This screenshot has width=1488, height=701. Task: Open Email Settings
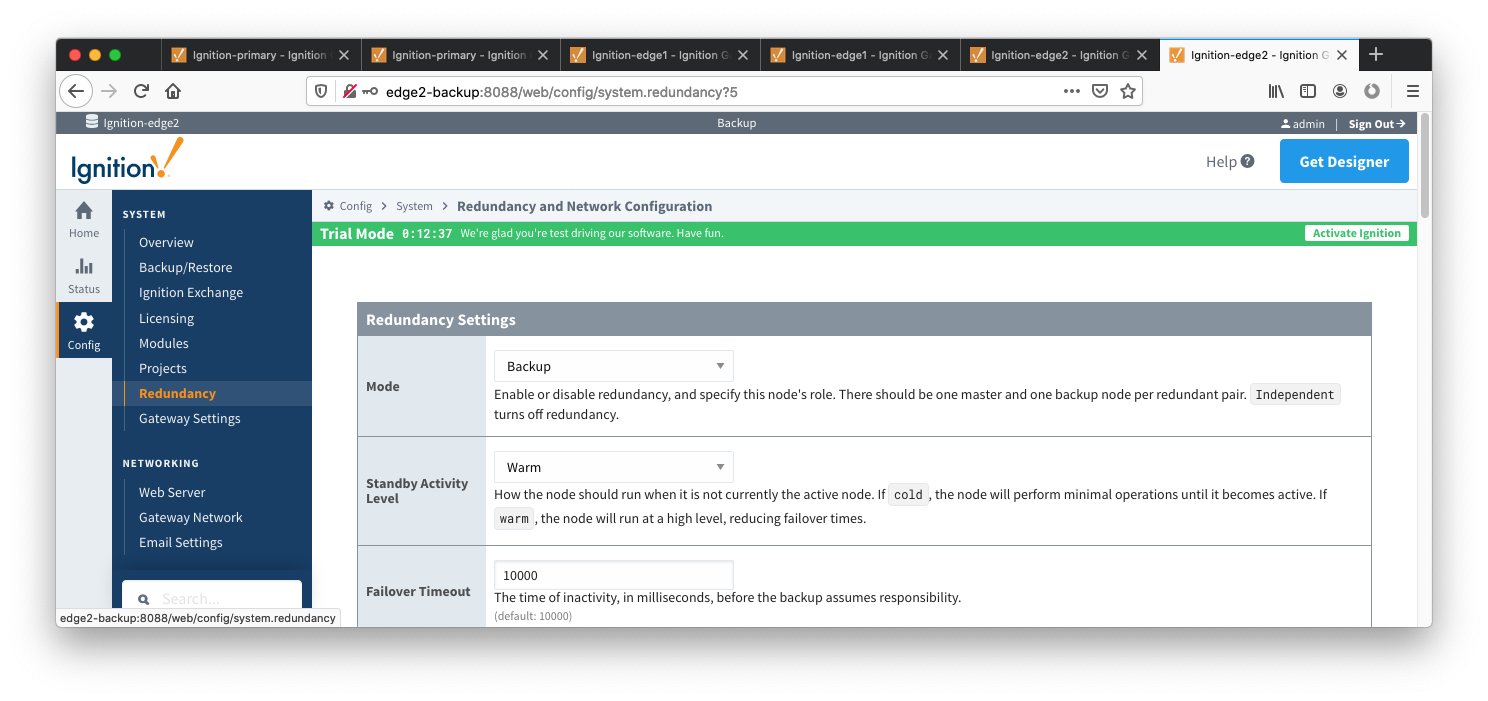[x=181, y=542]
